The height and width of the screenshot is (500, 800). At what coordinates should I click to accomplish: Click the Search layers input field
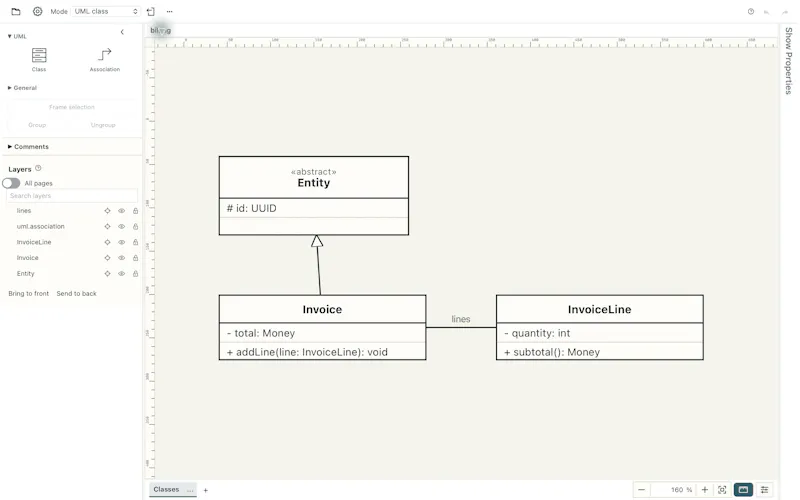pos(72,195)
